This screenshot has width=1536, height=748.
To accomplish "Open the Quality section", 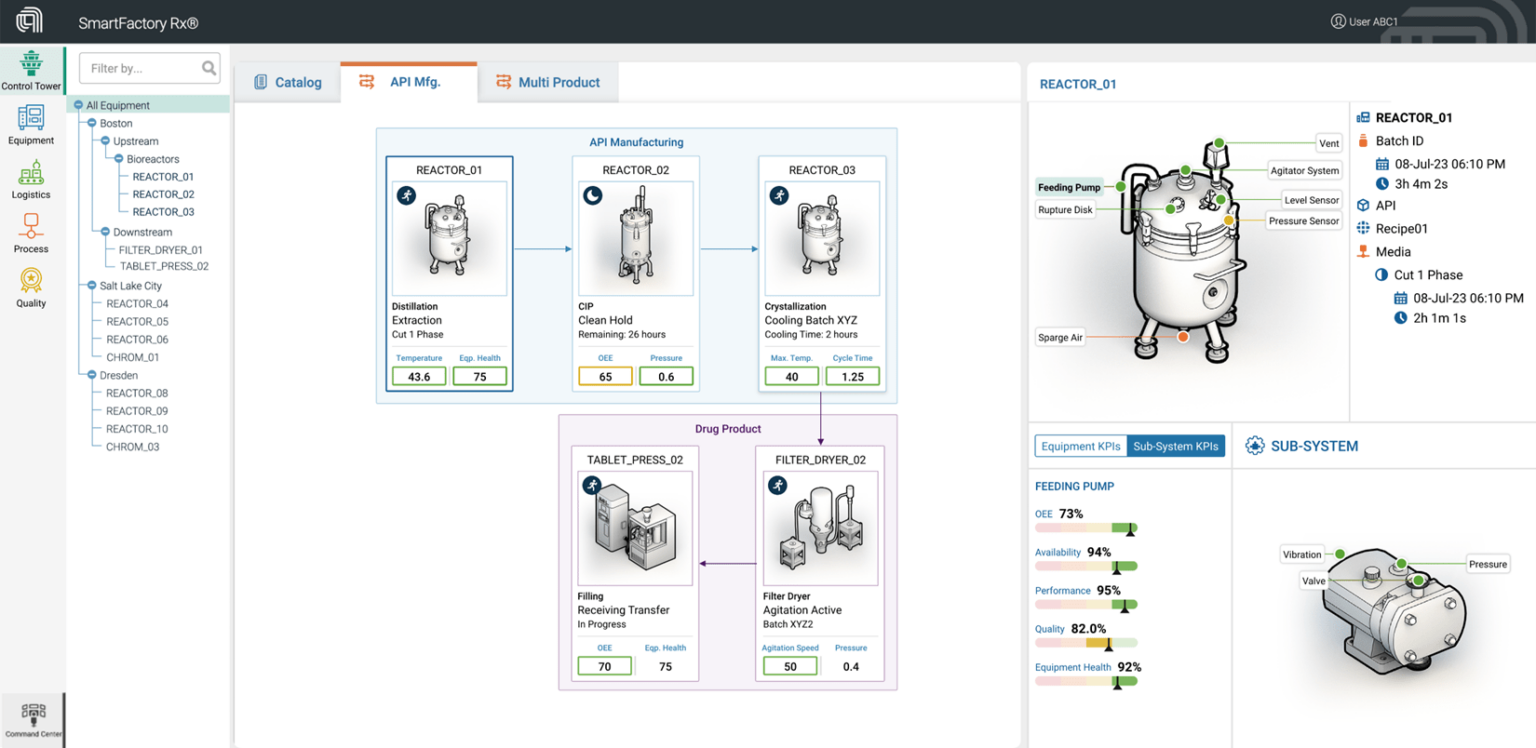I will 32,287.
